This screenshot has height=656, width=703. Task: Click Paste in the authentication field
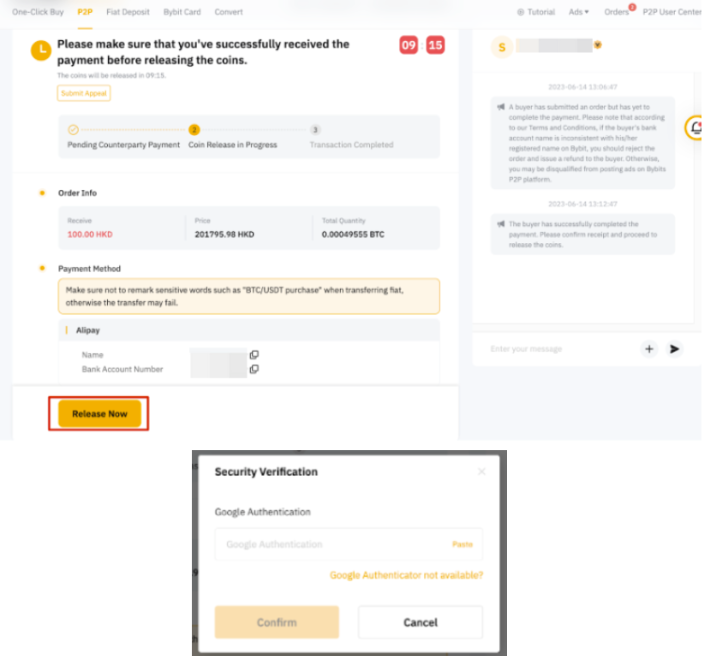click(x=462, y=544)
